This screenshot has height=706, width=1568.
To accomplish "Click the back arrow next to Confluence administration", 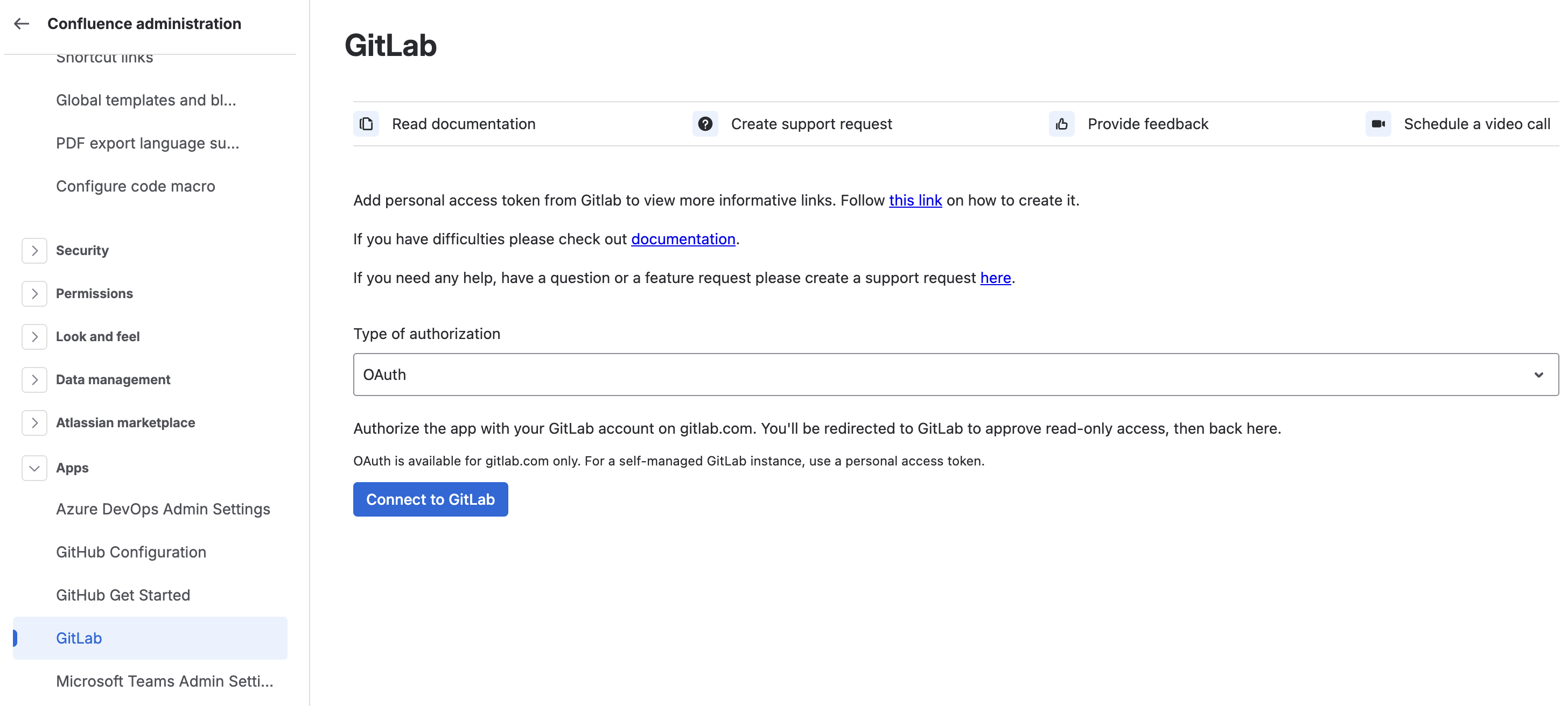I will coord(22,24).
